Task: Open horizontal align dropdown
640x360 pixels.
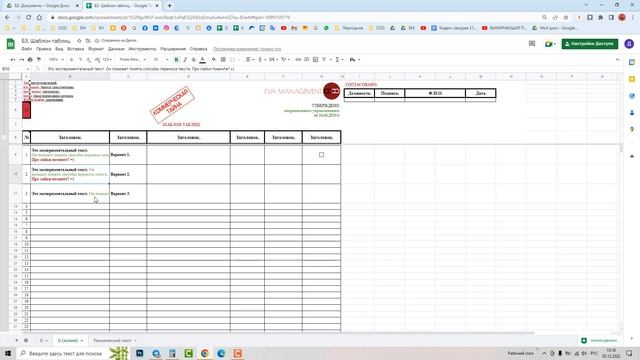Action: [250, 60]
